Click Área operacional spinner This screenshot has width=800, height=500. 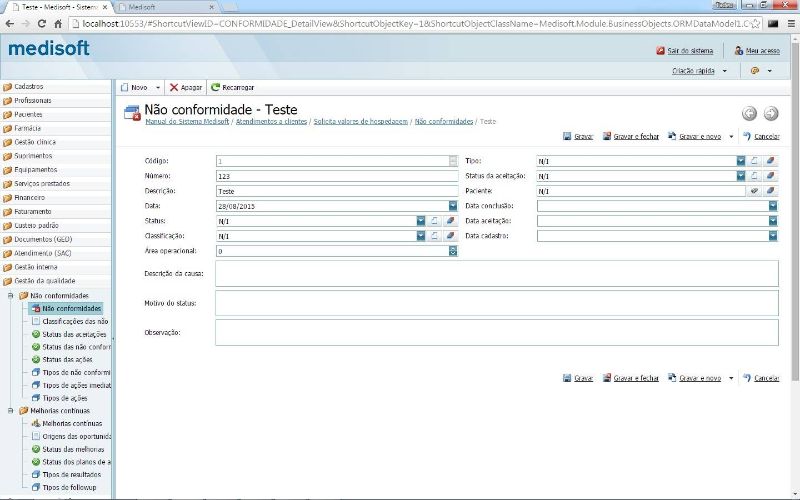pyautogui.click(x=453, y=251)
